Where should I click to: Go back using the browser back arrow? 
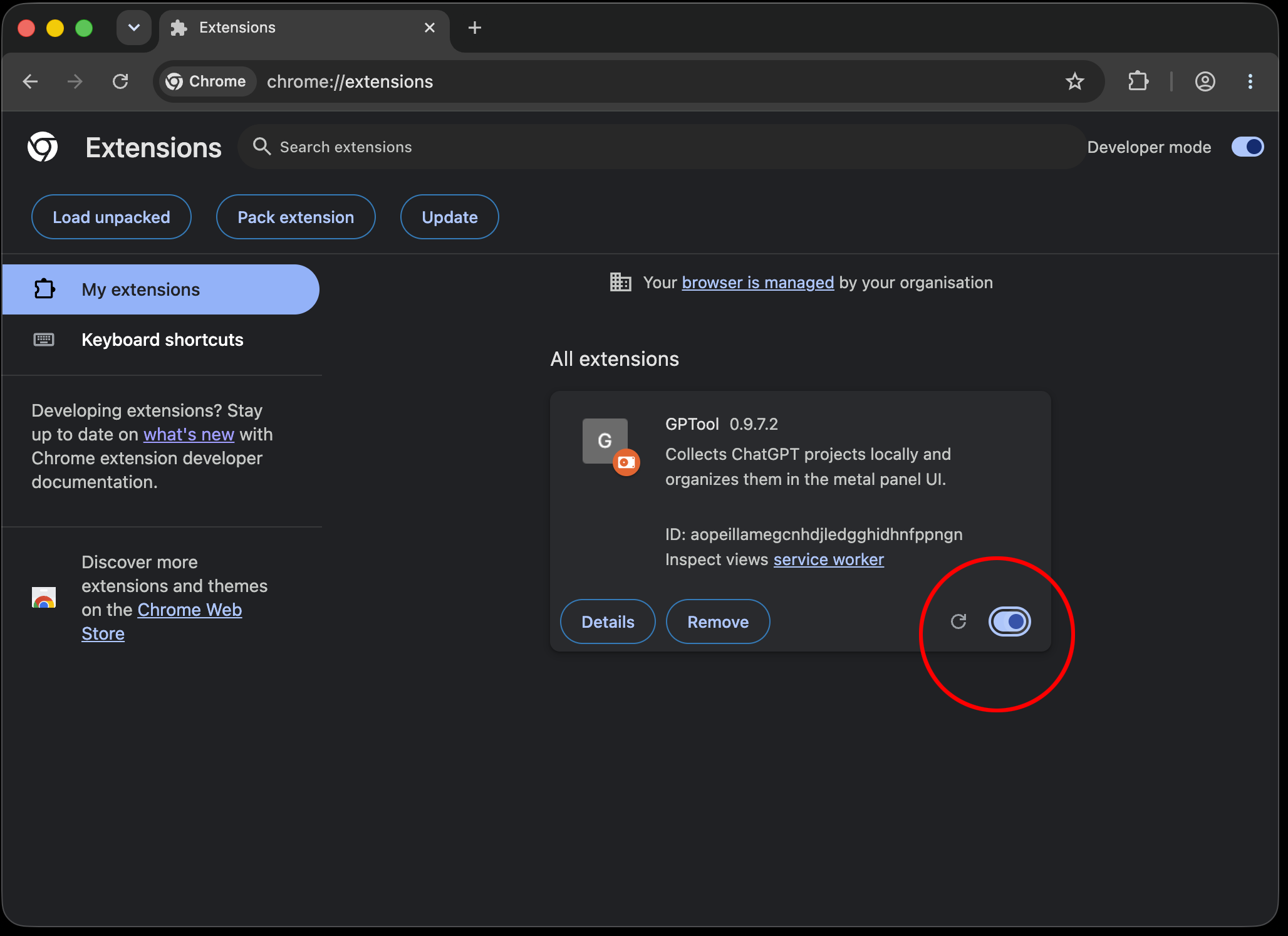point(30,81)
